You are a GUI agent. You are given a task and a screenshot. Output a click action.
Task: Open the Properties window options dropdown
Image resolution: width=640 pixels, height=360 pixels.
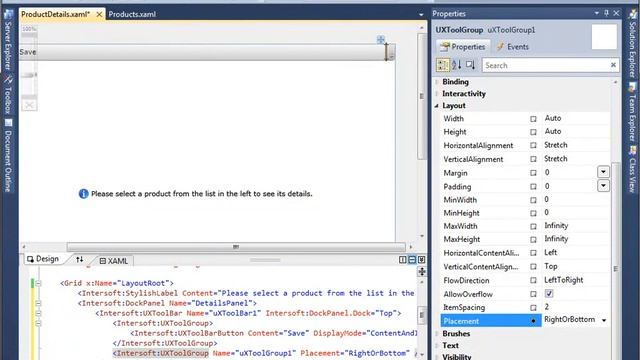tap(597, 13)
